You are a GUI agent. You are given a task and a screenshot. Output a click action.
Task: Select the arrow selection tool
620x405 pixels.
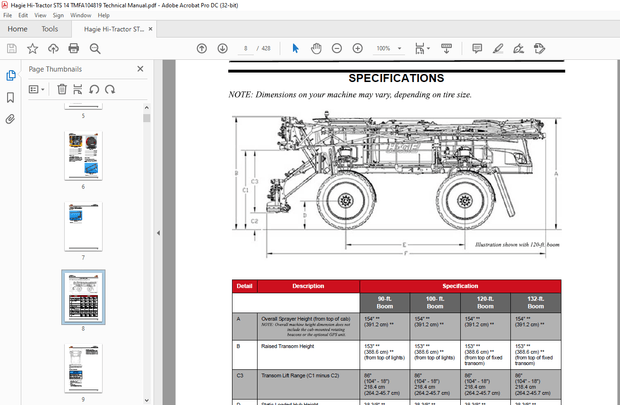pos(295,48)
